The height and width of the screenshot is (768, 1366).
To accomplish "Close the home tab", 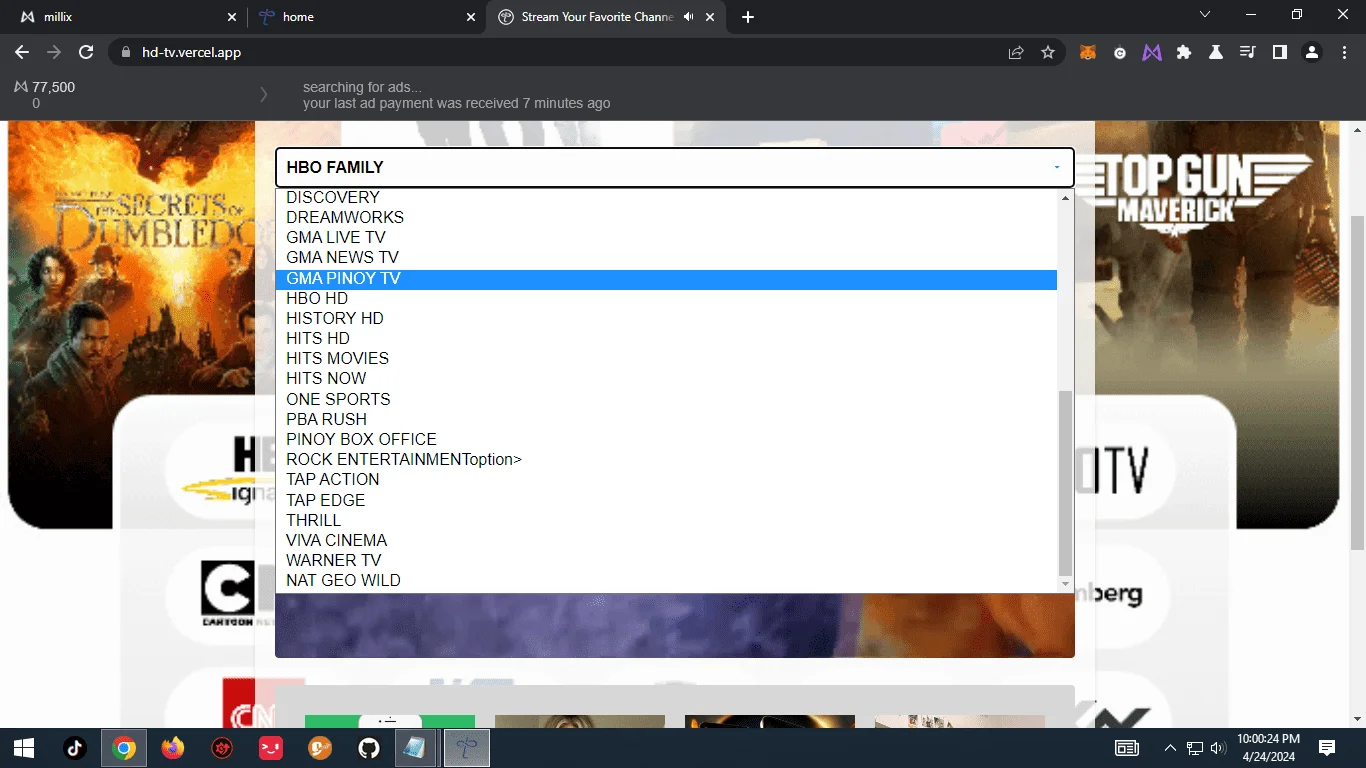I will (471, 17).
